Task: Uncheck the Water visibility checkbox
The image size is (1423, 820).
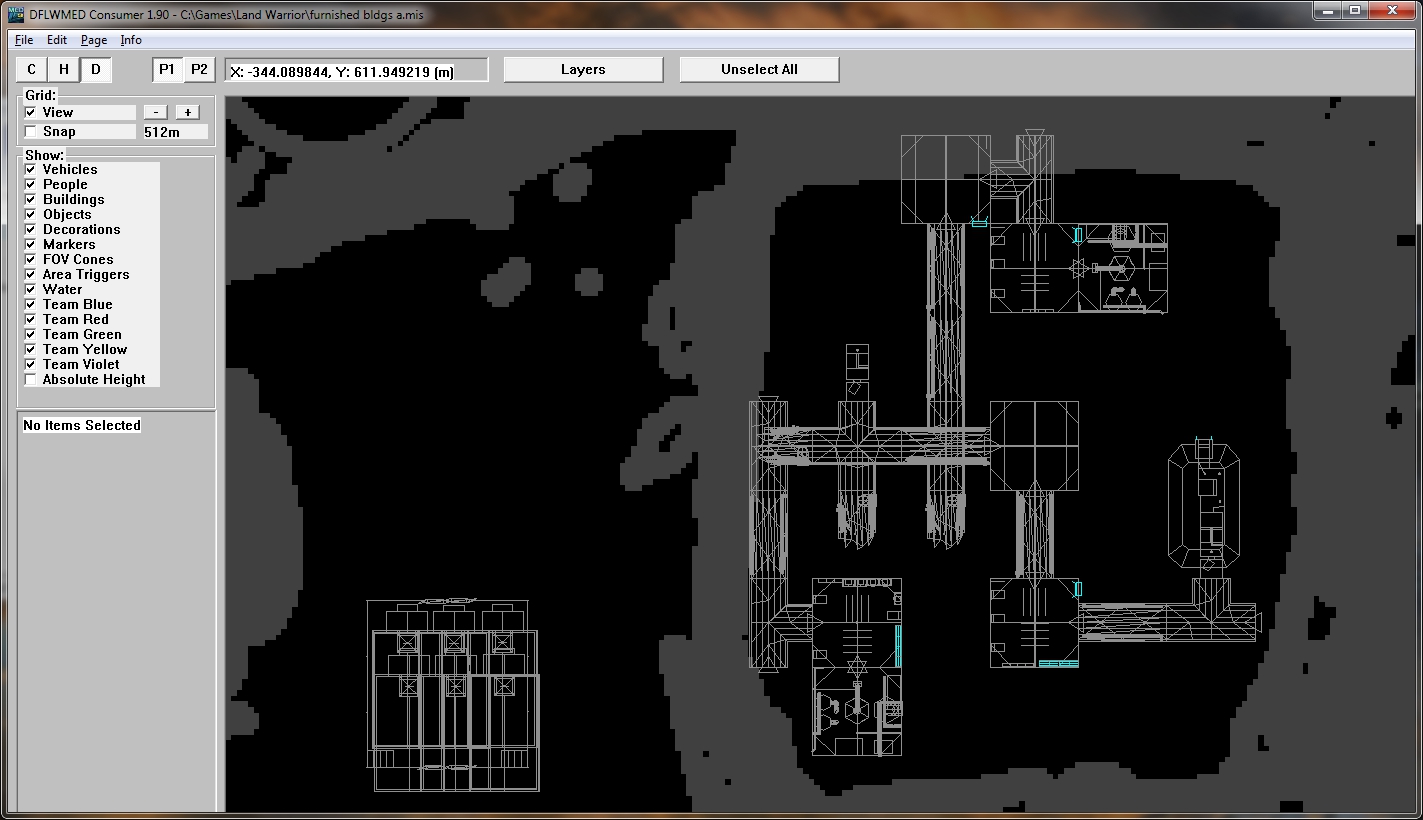Action: click(x=31, y=290)
